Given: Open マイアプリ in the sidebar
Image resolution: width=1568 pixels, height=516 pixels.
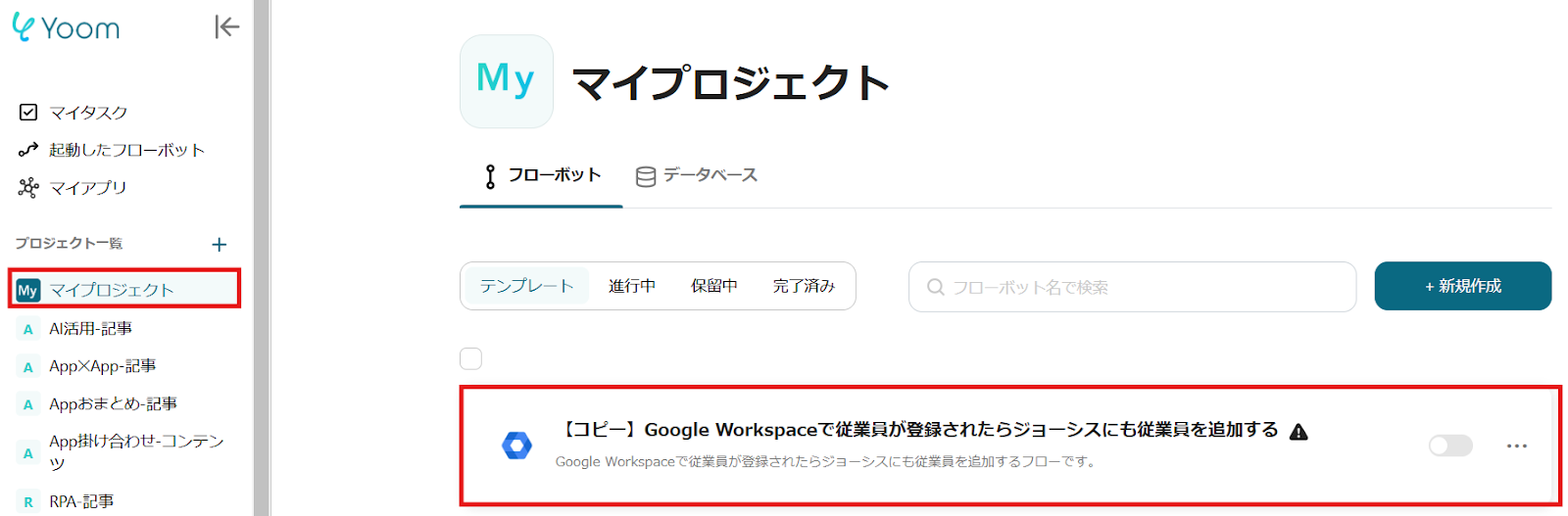Looking at the screenshot, I should click(88, 187).
